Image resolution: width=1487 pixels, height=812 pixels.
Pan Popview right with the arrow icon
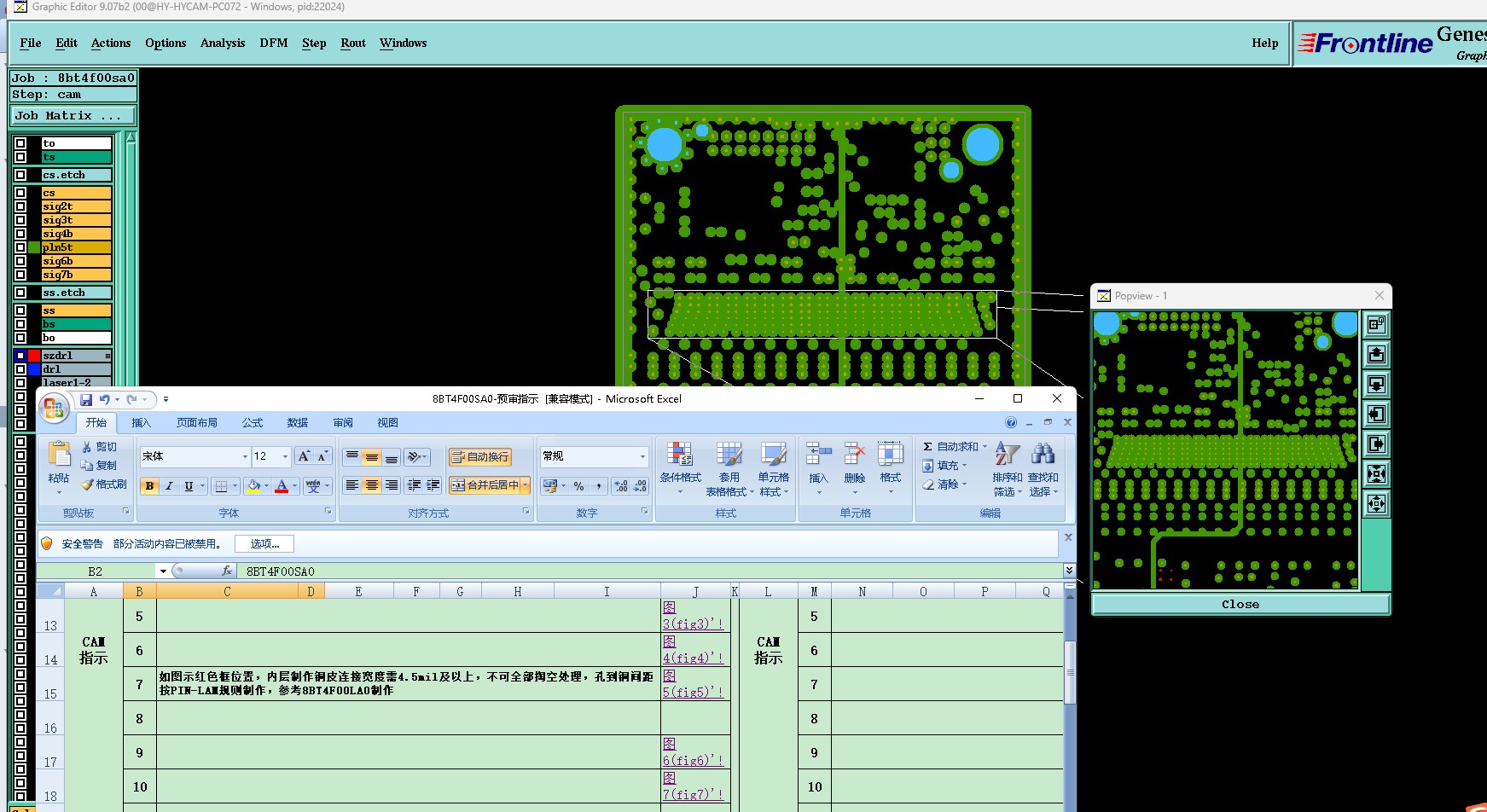(x=1376, y=444)
